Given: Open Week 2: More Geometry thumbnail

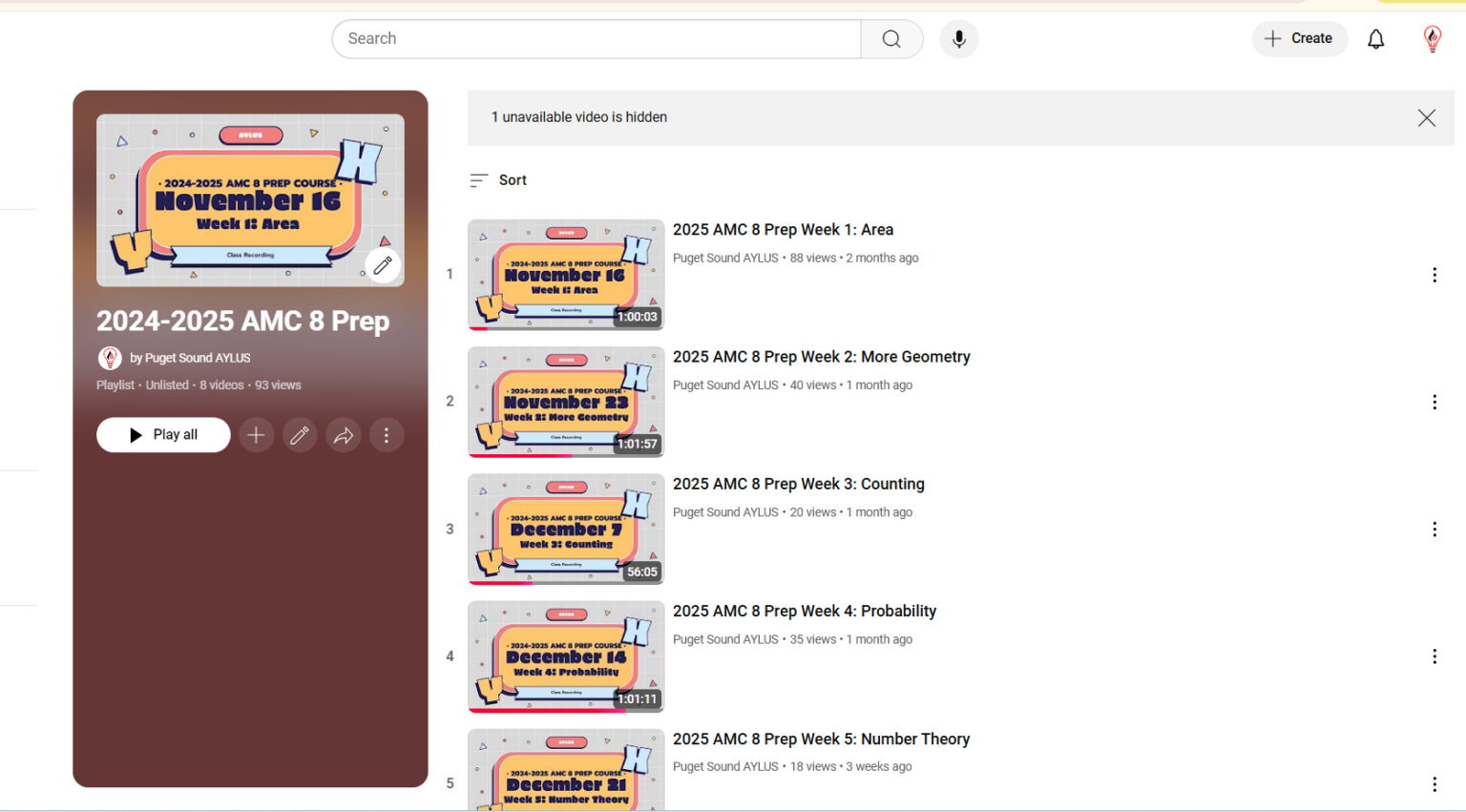Looking at the screenshot, I should point(566,402).
